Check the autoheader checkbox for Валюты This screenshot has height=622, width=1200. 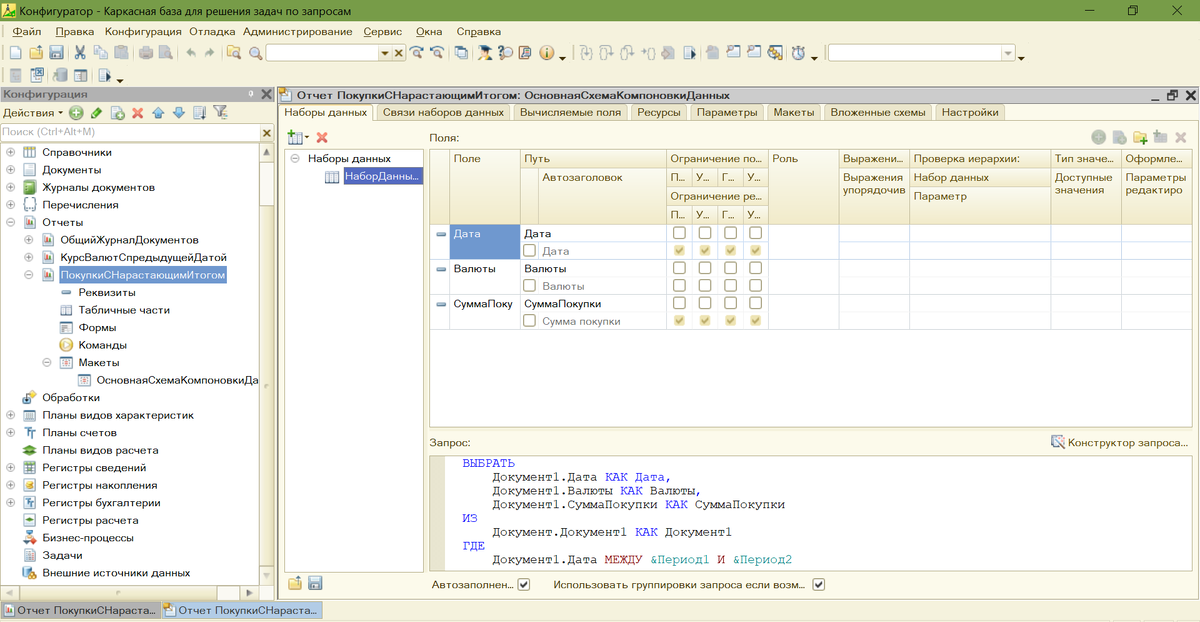click(x=530, y=286)
